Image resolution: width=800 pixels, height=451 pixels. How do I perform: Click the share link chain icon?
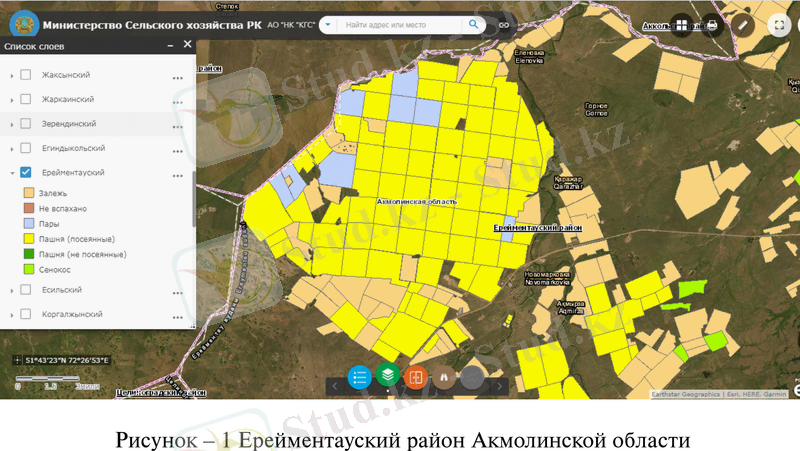click(x=504, y=25)
